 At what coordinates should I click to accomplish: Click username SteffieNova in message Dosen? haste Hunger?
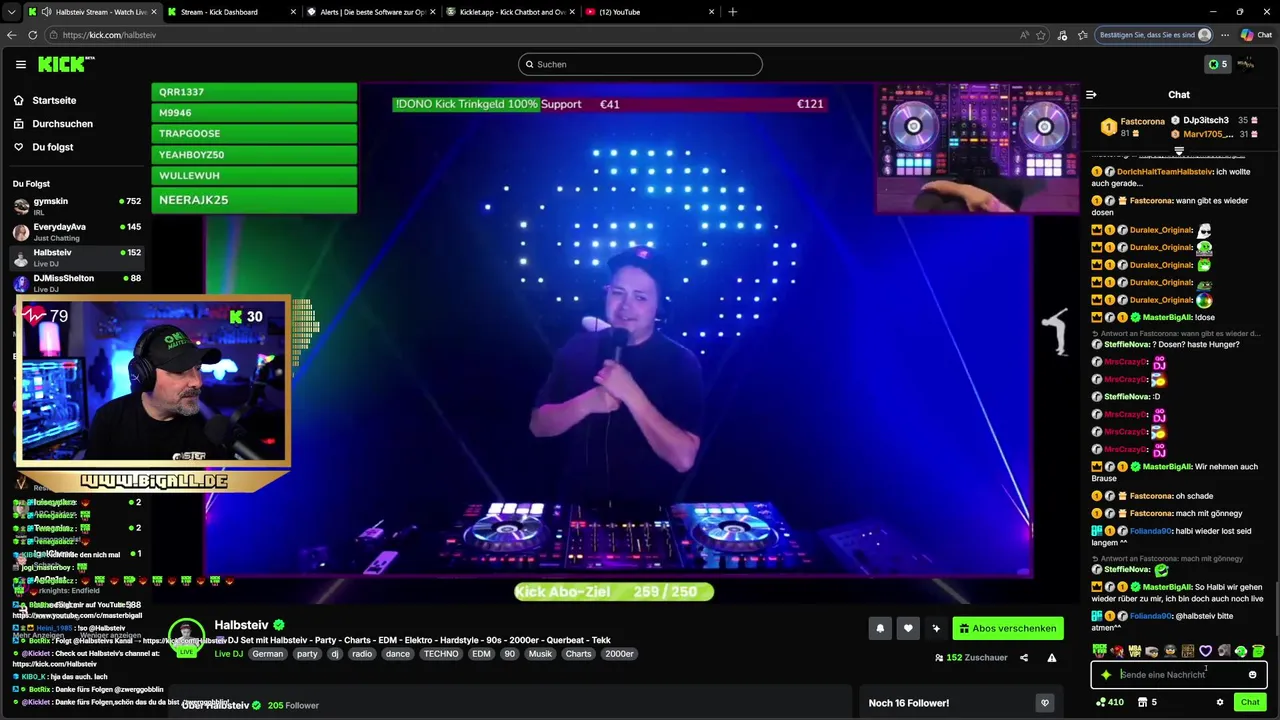click(1124, 345)
